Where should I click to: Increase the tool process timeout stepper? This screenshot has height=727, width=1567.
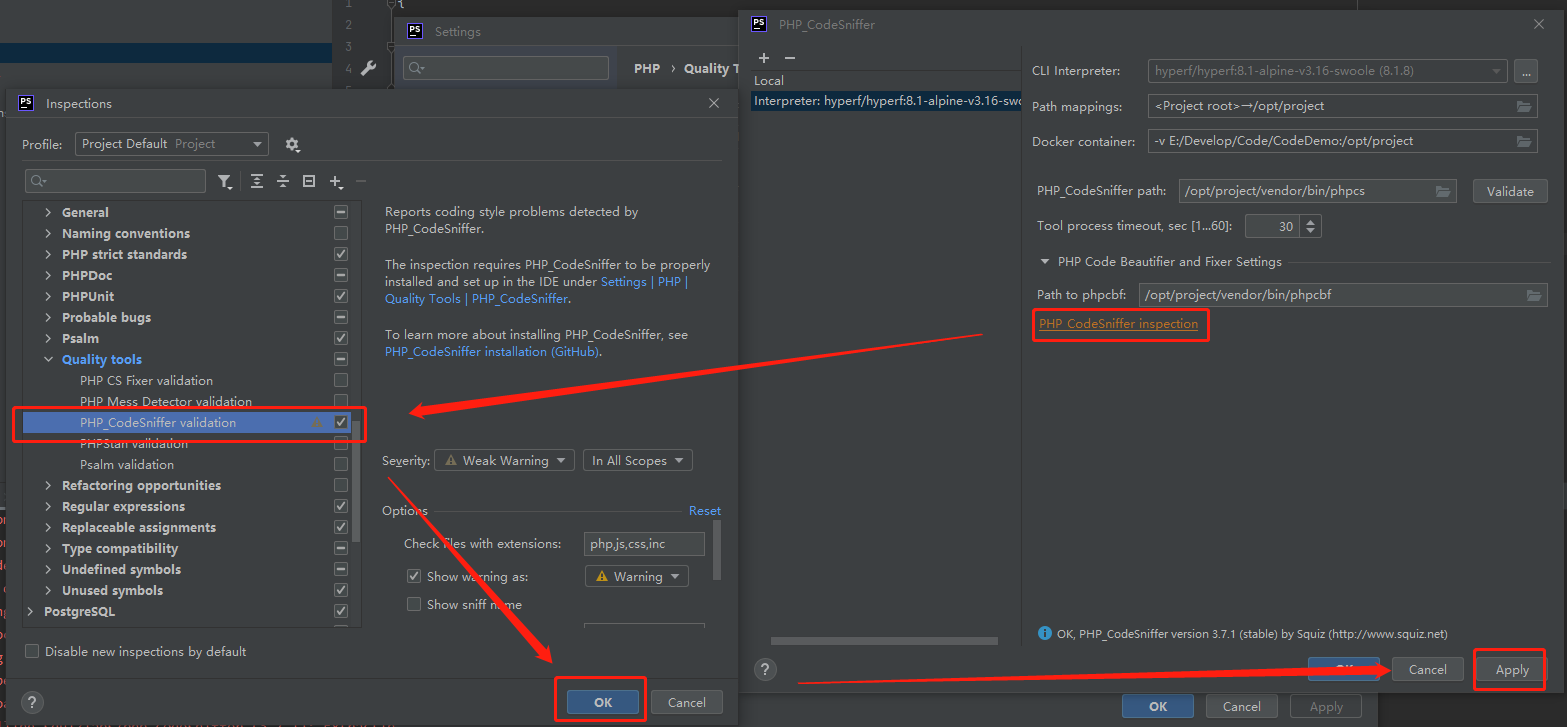(1311, 221)
